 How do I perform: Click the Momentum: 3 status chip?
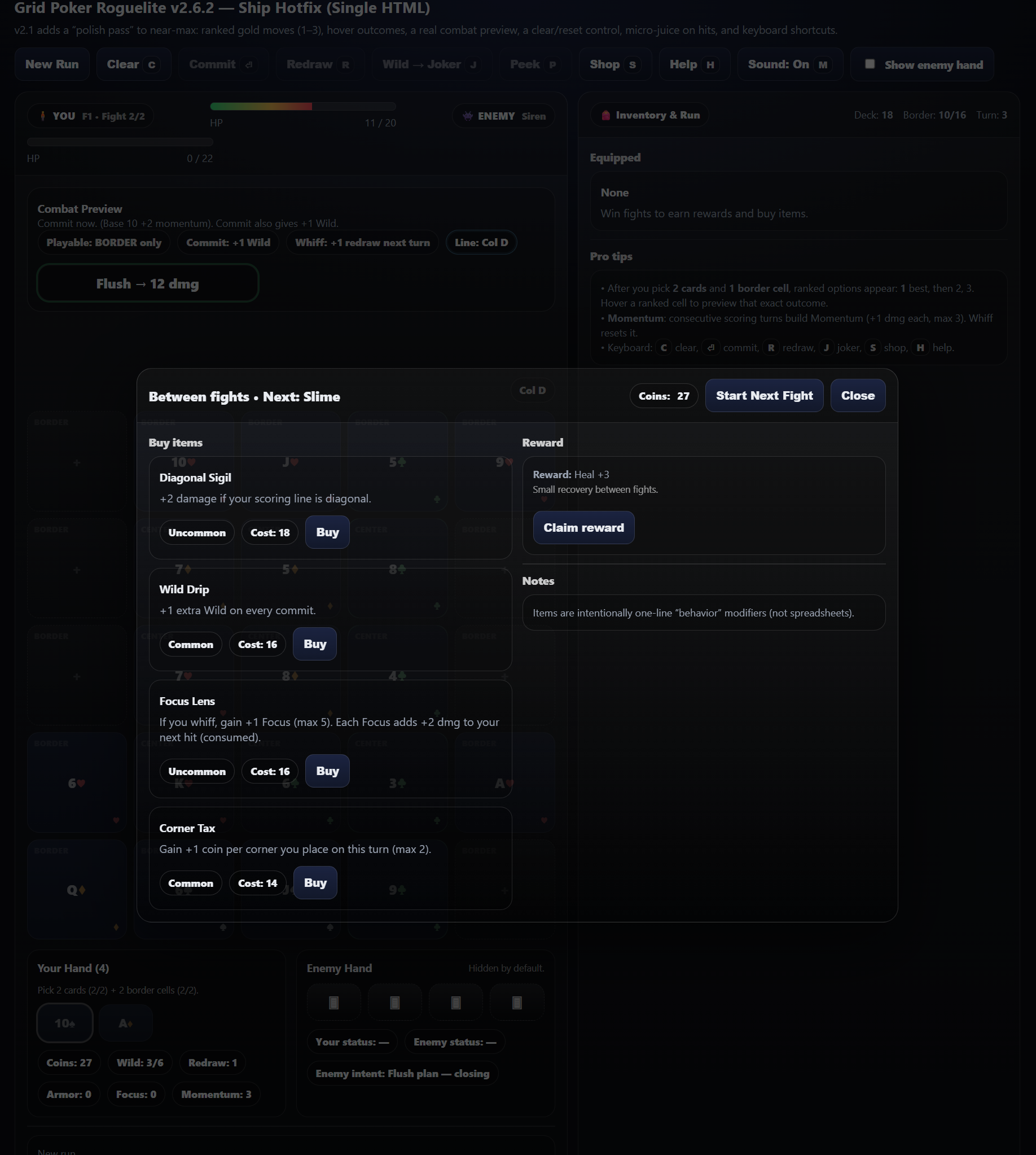point(216,1094)
